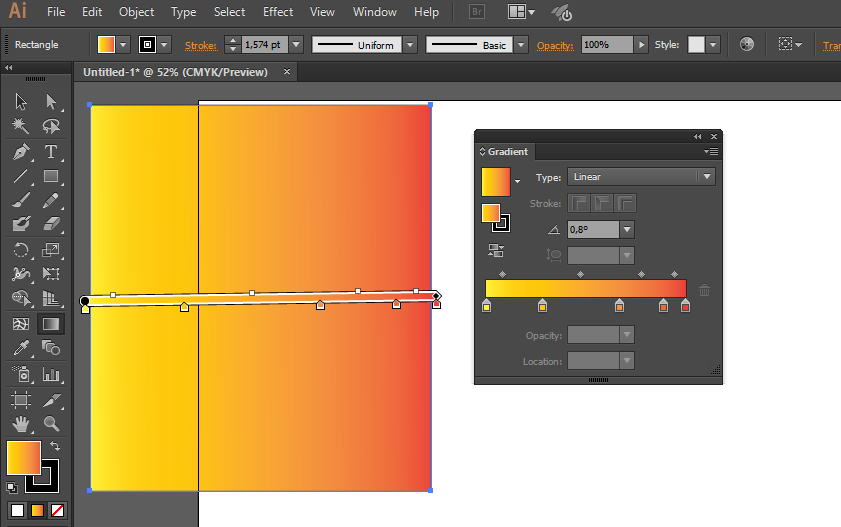Click the Opacity link in control bar

(x=555, y=46)
